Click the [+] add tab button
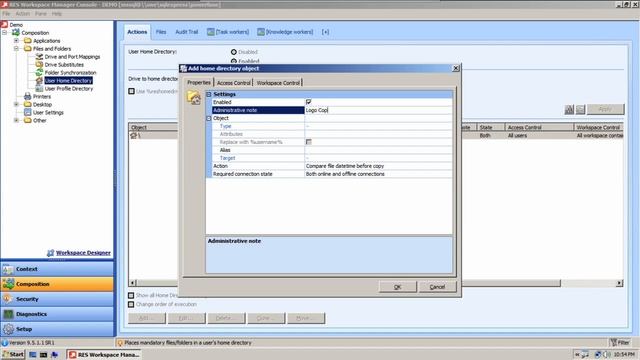 325,32
